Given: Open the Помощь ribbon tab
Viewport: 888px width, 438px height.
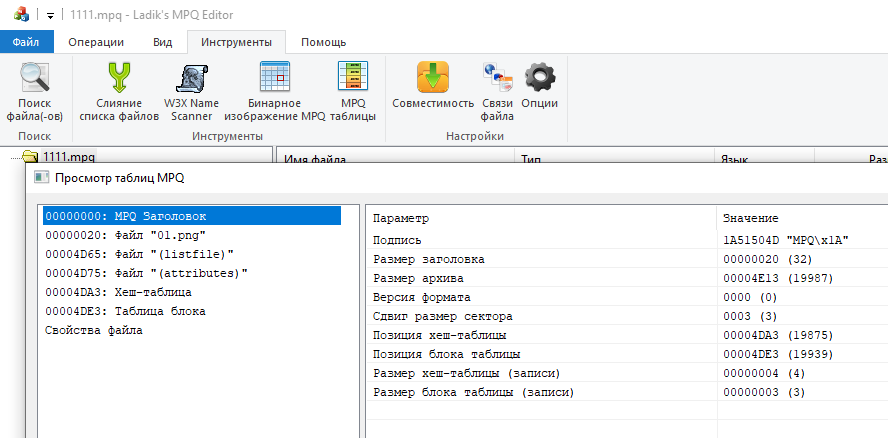Looking at the screenshot, I should point(323,42).
